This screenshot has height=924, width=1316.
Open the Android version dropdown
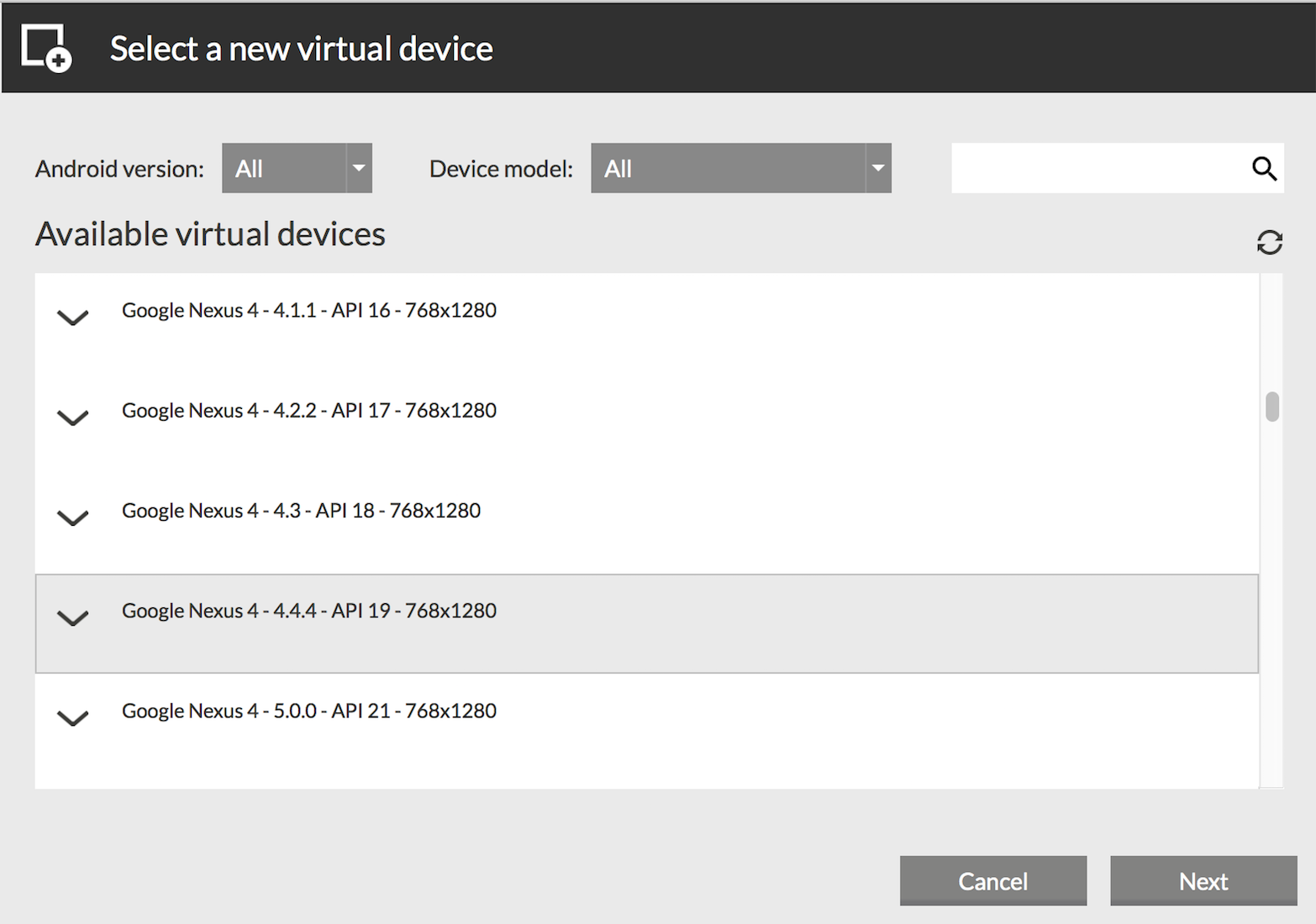297,168
